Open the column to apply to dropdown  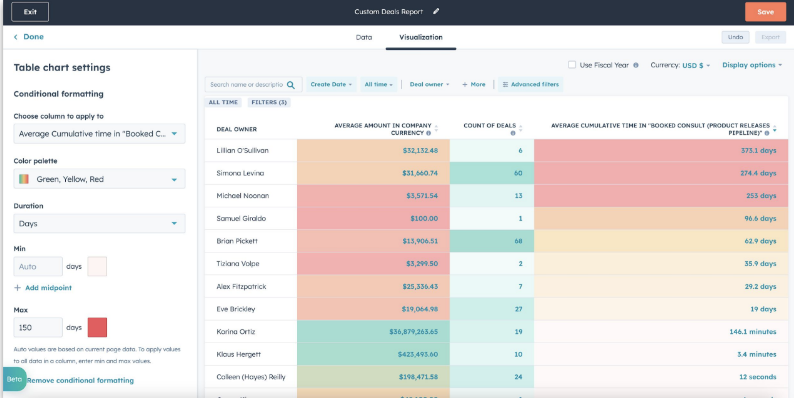pyautogui.click(x=99, y=134)
